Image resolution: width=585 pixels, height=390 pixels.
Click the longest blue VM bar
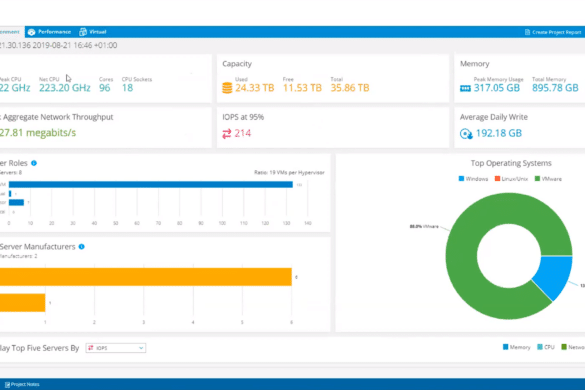[x=151, y=184]
